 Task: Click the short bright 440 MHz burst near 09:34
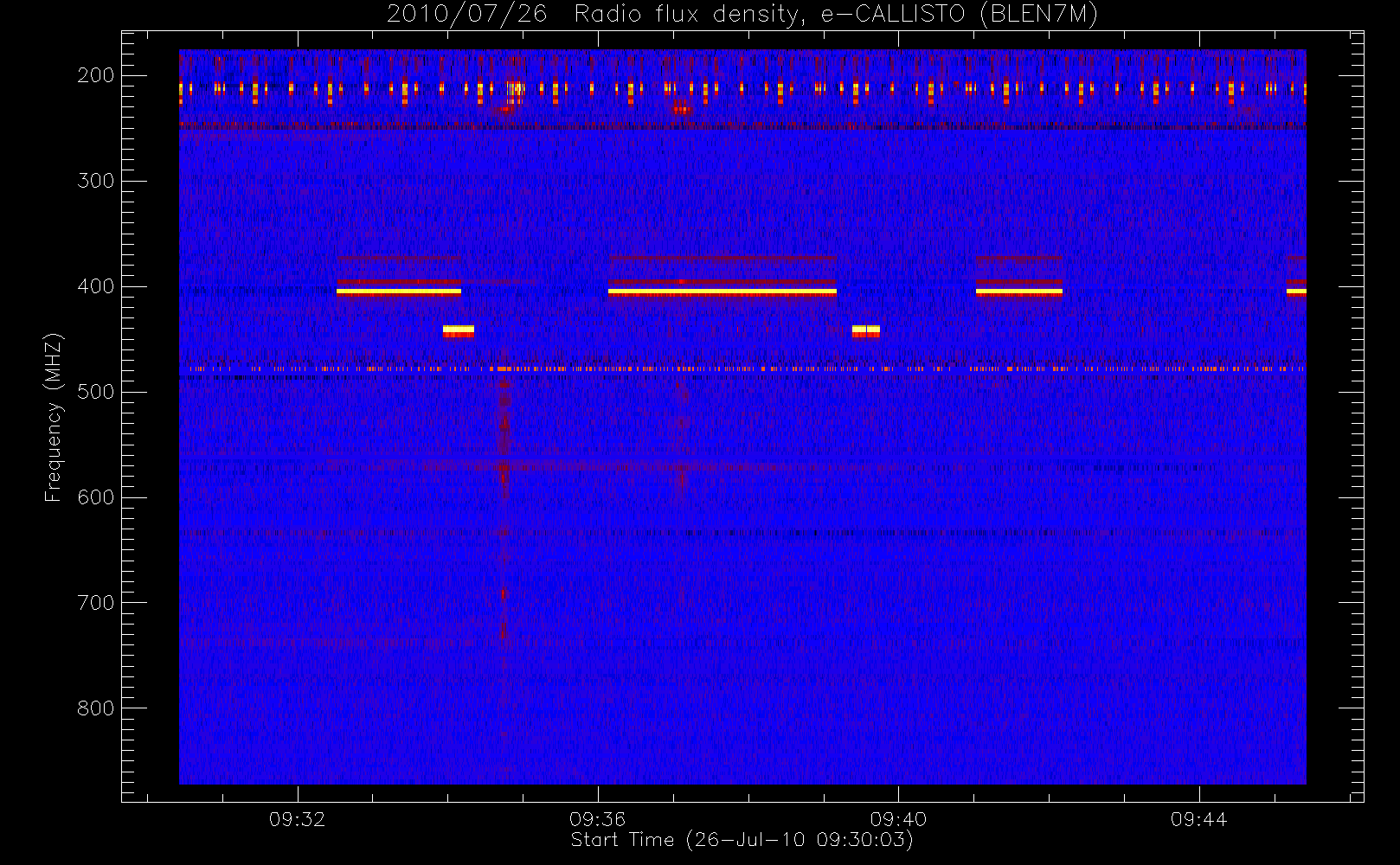pyautogui.click(x=459, y=330)
